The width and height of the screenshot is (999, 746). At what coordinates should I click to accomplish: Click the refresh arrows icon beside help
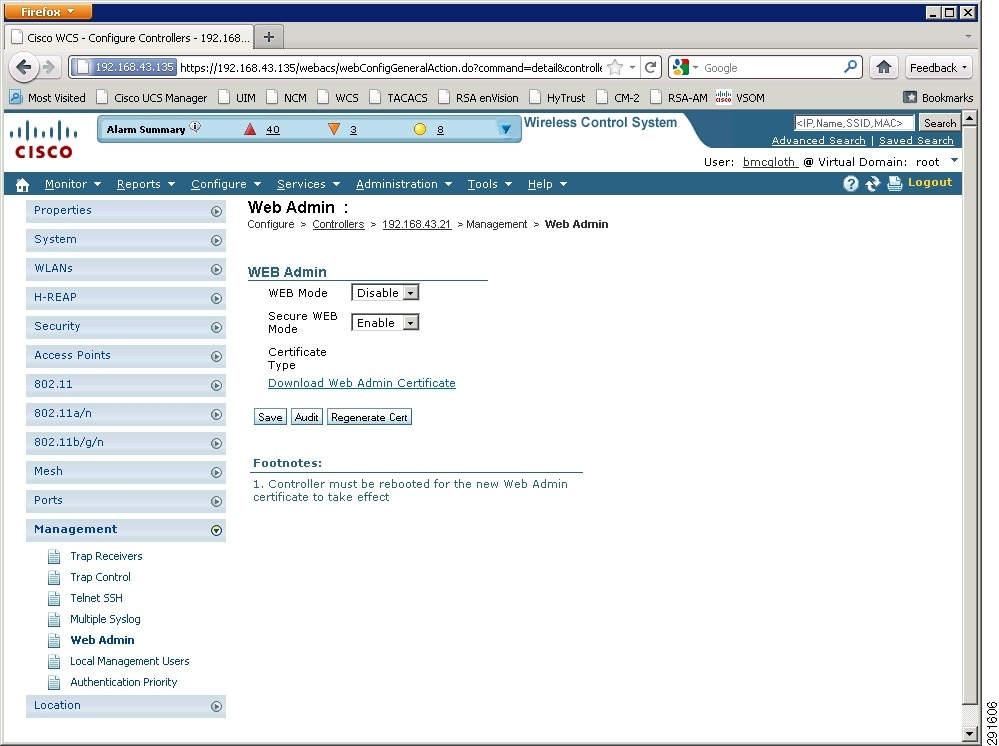872,183
